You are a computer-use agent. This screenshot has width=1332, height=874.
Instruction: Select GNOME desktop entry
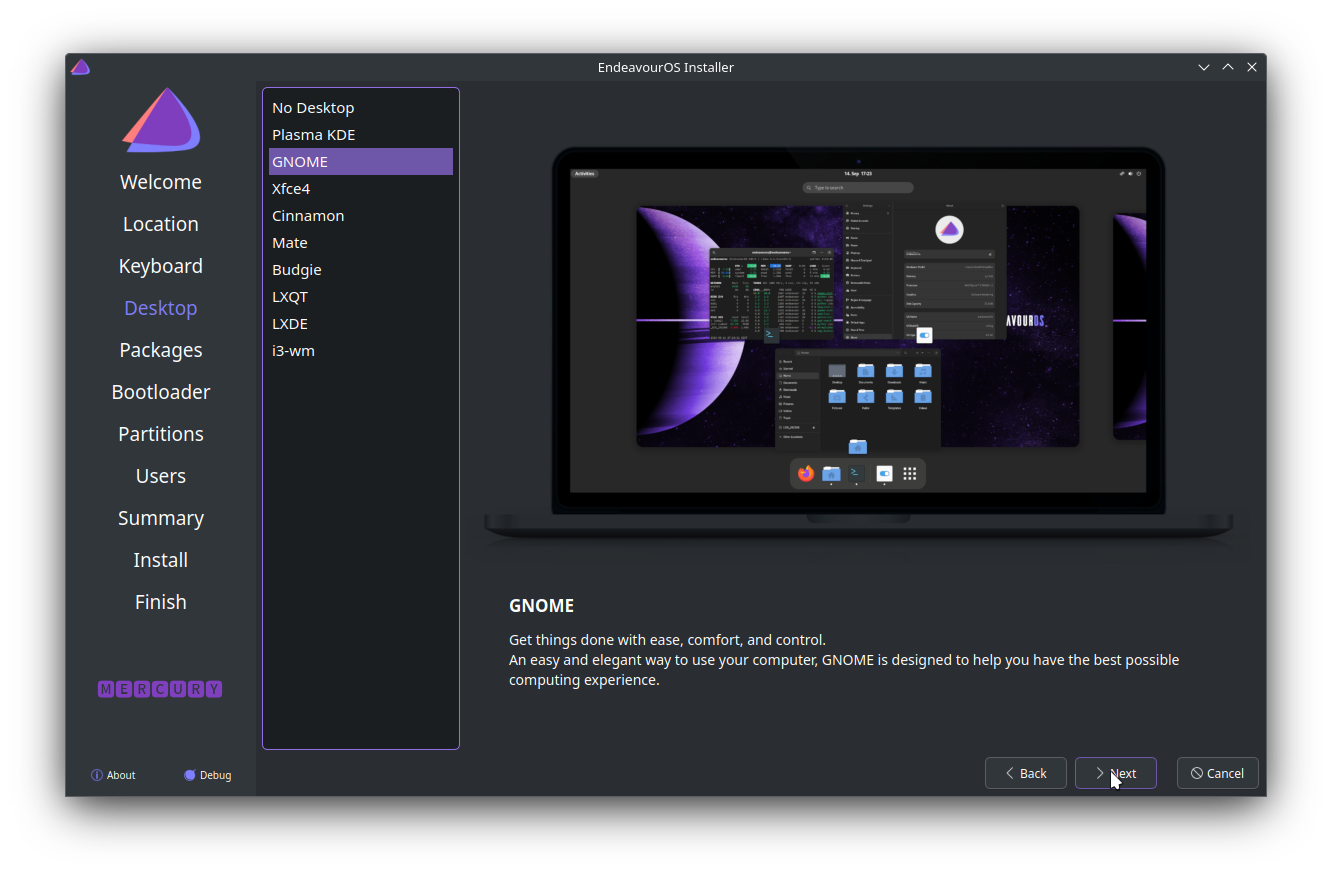(361, 161)
